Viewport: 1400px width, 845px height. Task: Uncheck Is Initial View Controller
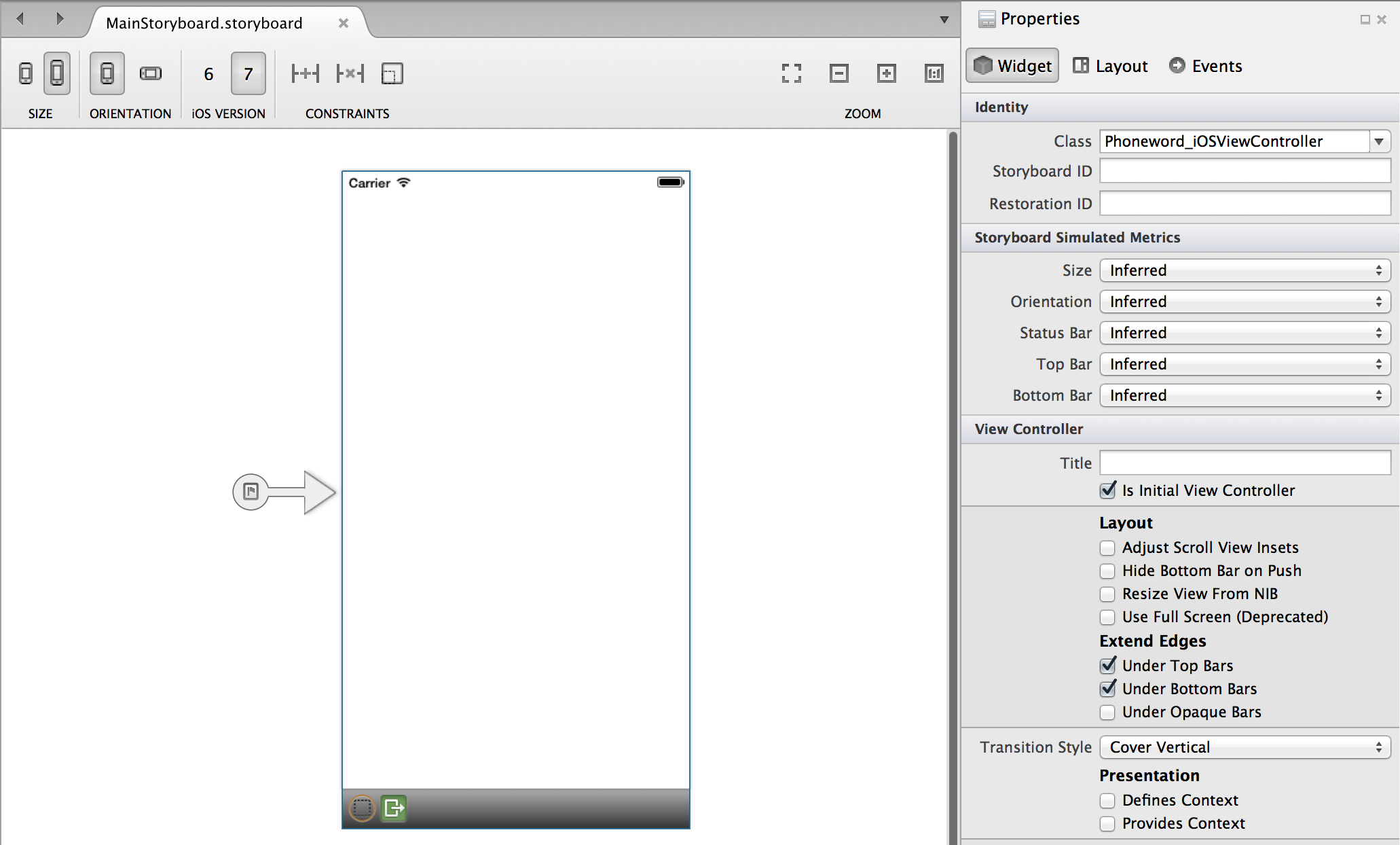point(1107,490)
